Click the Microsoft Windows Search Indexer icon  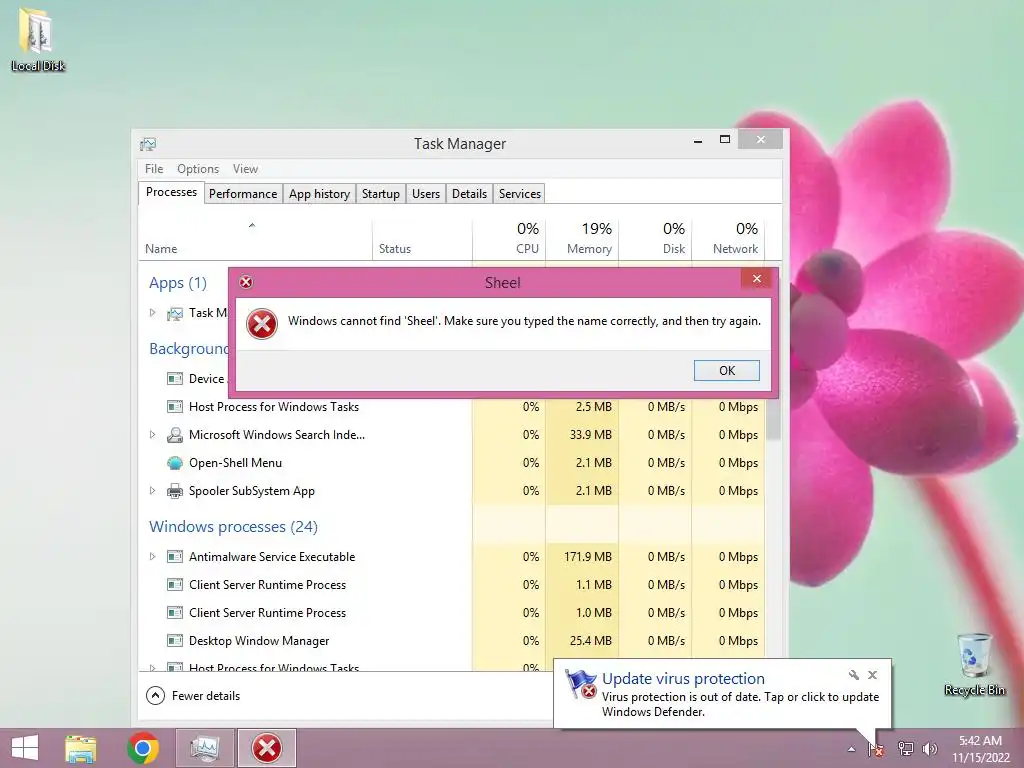pos(174,434)
